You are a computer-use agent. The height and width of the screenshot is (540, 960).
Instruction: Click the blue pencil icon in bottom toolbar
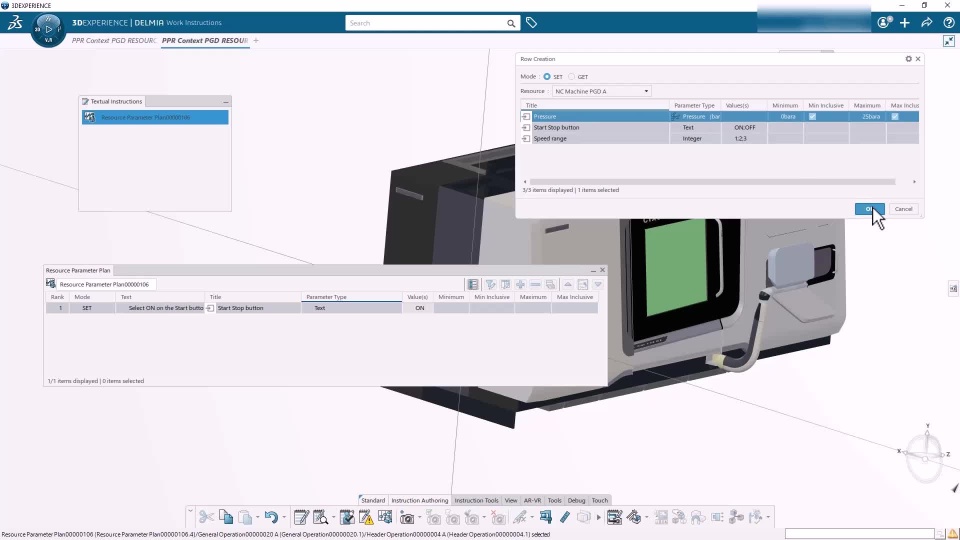pyautogui.click(x=564, y=517)
